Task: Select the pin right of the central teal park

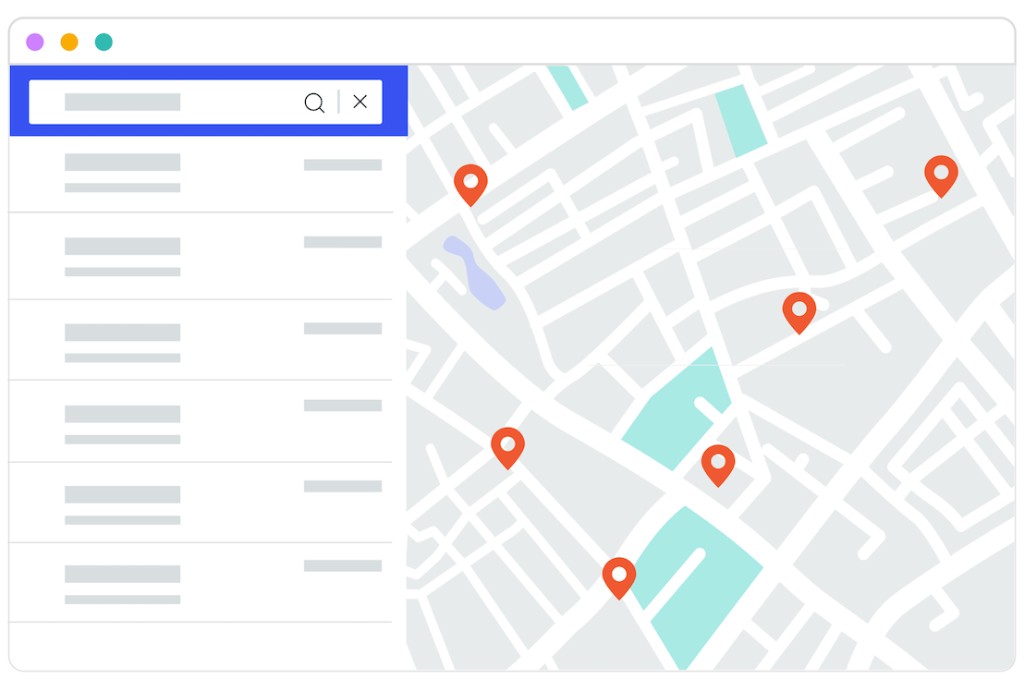Action: point(718,466)
